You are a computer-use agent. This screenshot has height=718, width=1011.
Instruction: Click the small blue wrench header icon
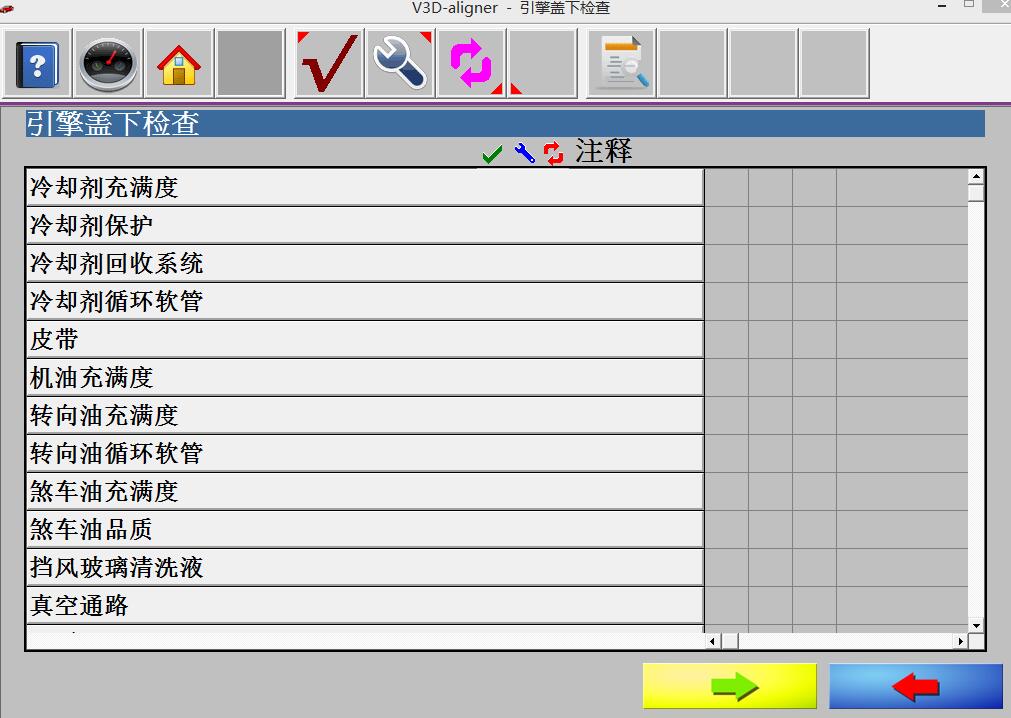coord(524,154)
